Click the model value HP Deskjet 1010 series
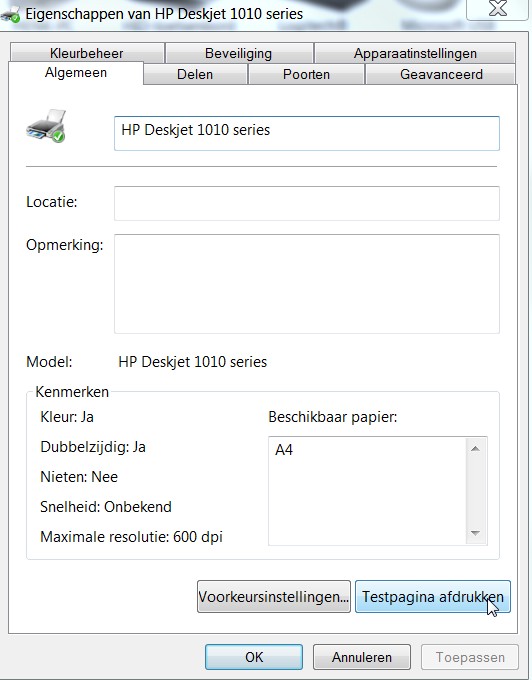This screenshot has width=532, height=680. coord(193,362)
